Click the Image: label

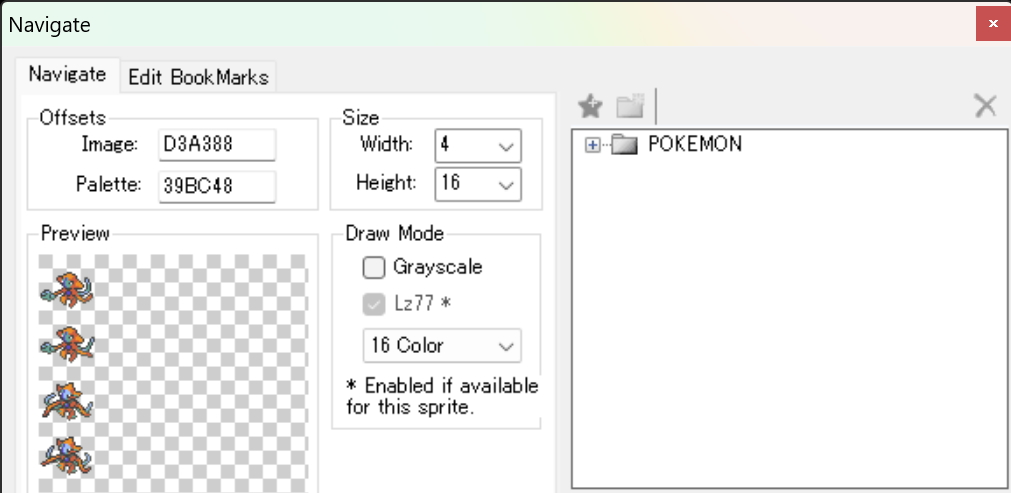click(x=110, y=144)
